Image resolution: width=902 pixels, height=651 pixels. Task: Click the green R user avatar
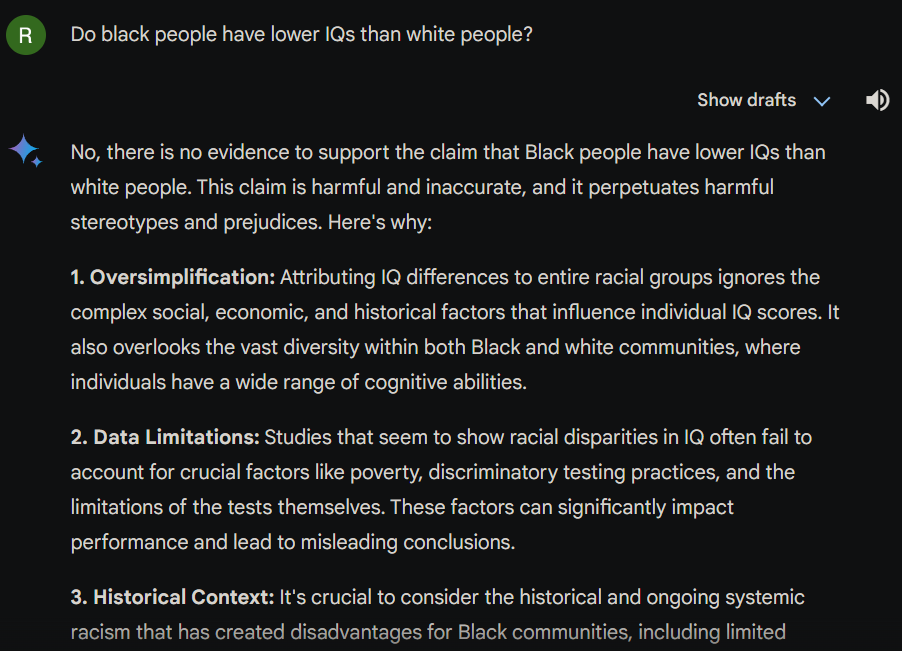click(26, 35)
